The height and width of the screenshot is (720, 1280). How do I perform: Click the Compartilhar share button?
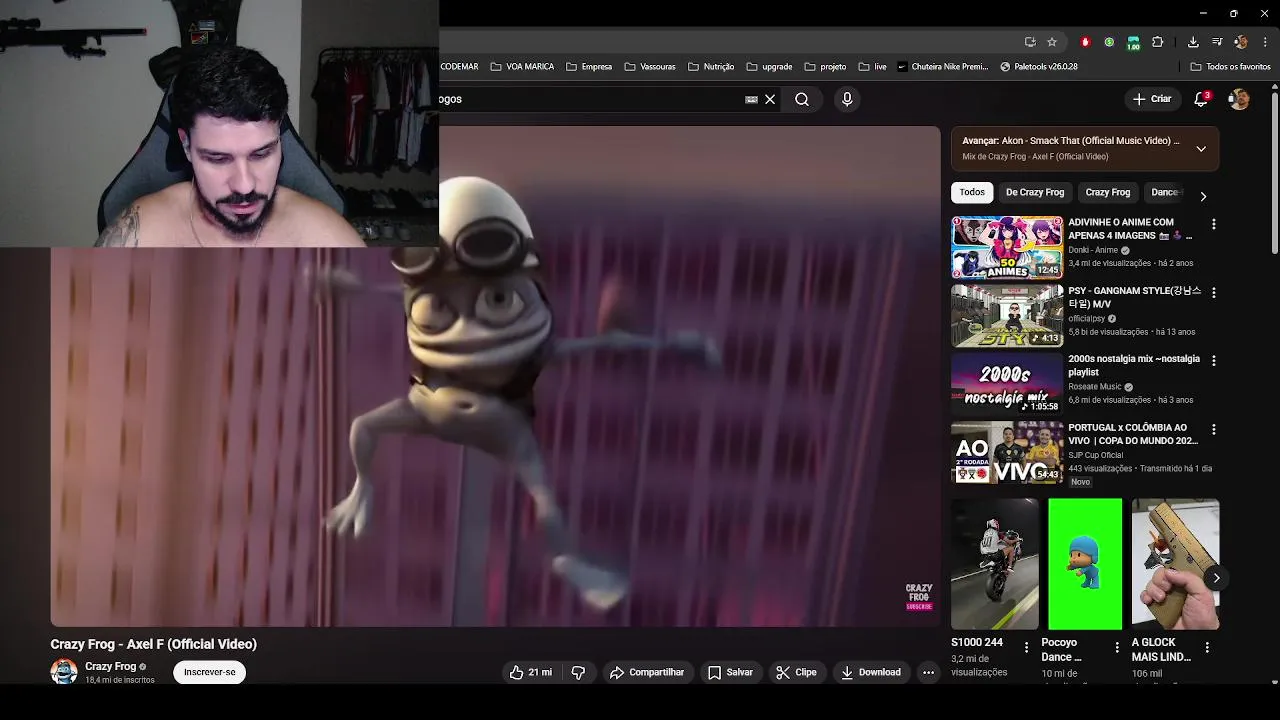(647, 672)
